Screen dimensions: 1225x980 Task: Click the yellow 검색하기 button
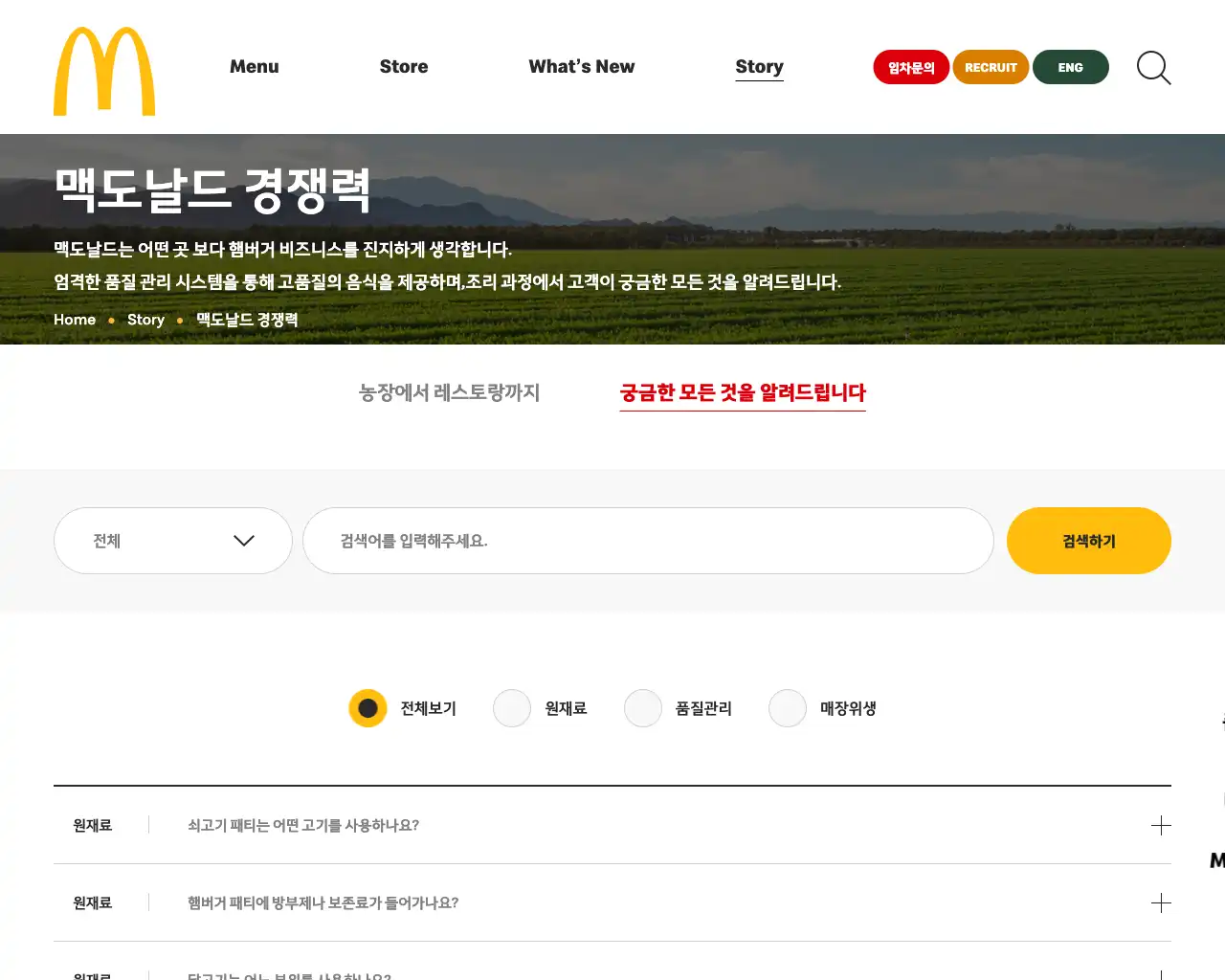click(x=1089, y=541)
